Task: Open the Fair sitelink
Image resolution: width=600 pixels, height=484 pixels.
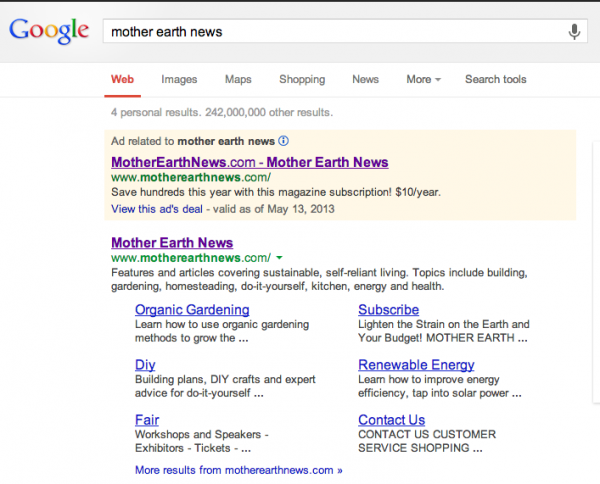Action: 147,420
